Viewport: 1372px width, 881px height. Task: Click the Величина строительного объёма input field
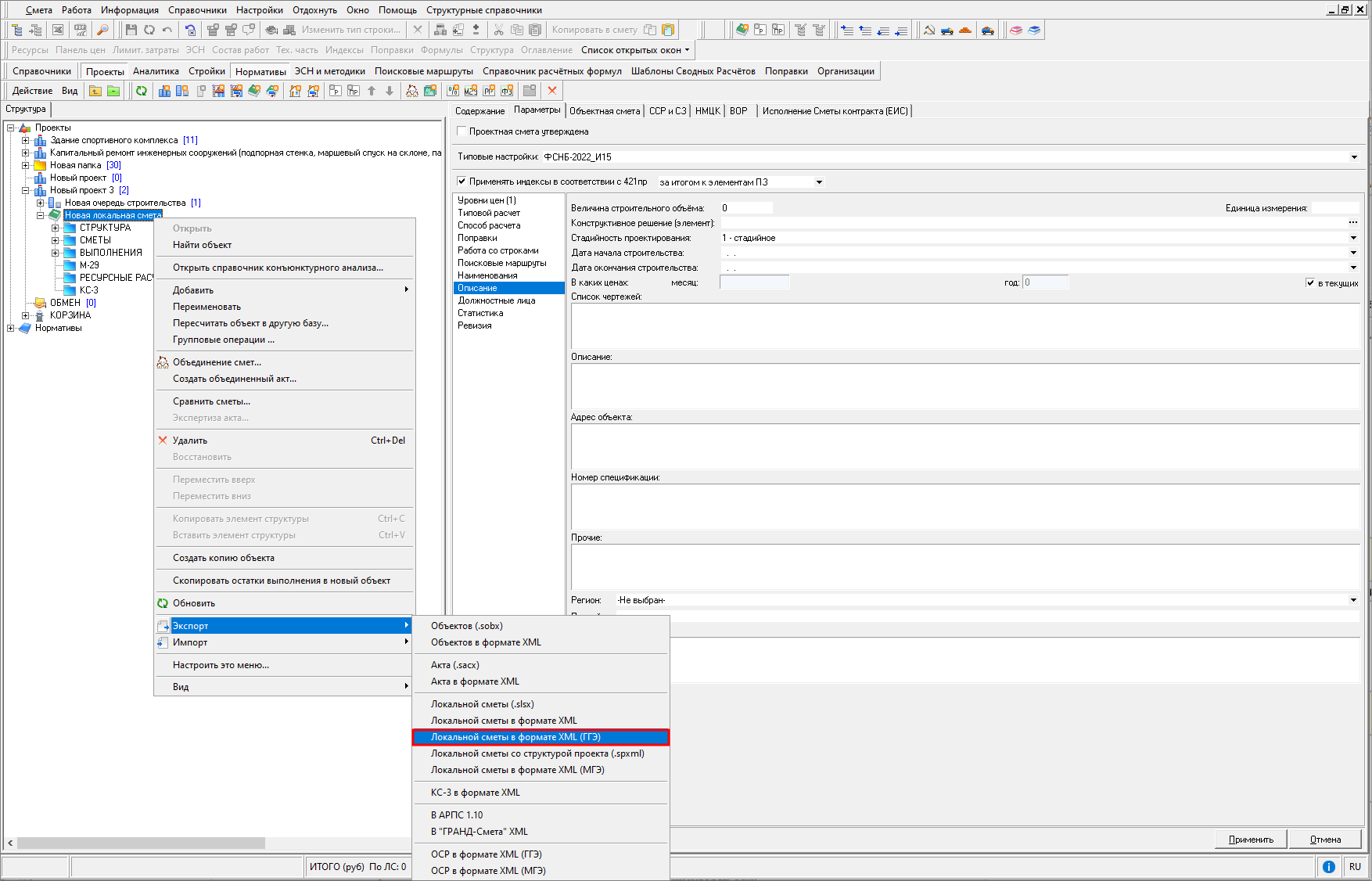click(746, 208)
